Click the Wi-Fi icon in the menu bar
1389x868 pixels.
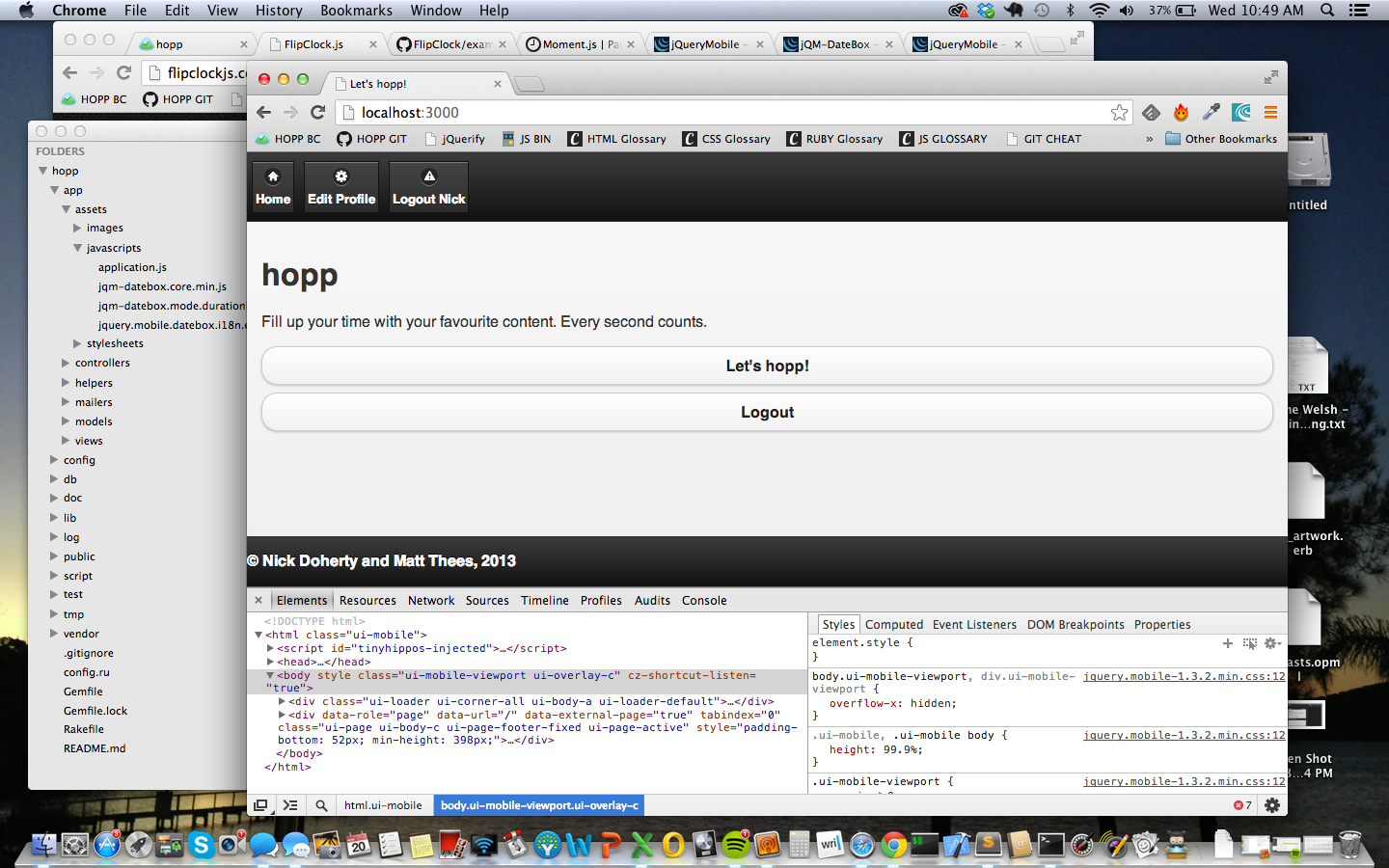click(1099, 11)
